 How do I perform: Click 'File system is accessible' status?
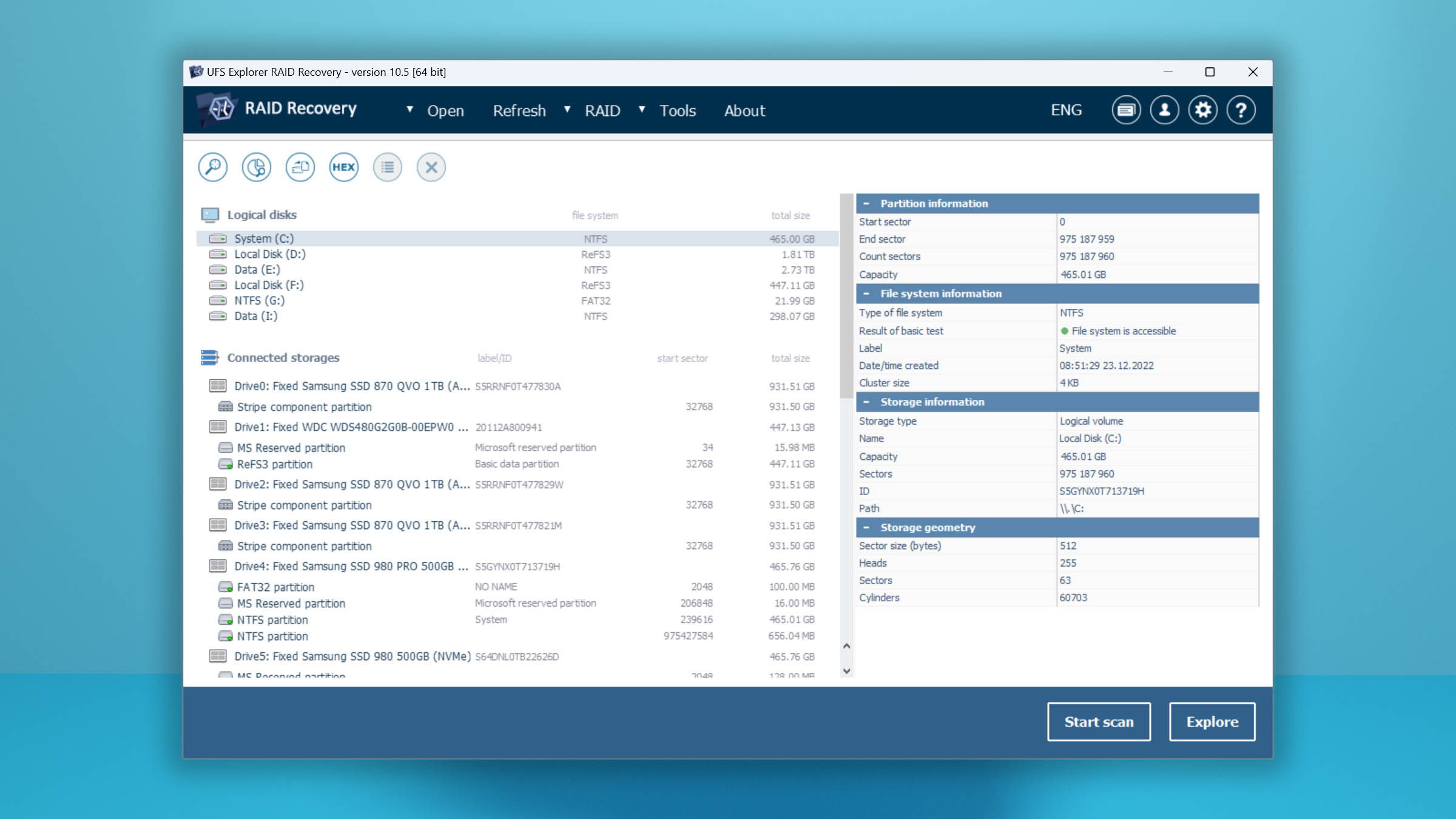click(x=1124, y=331)
